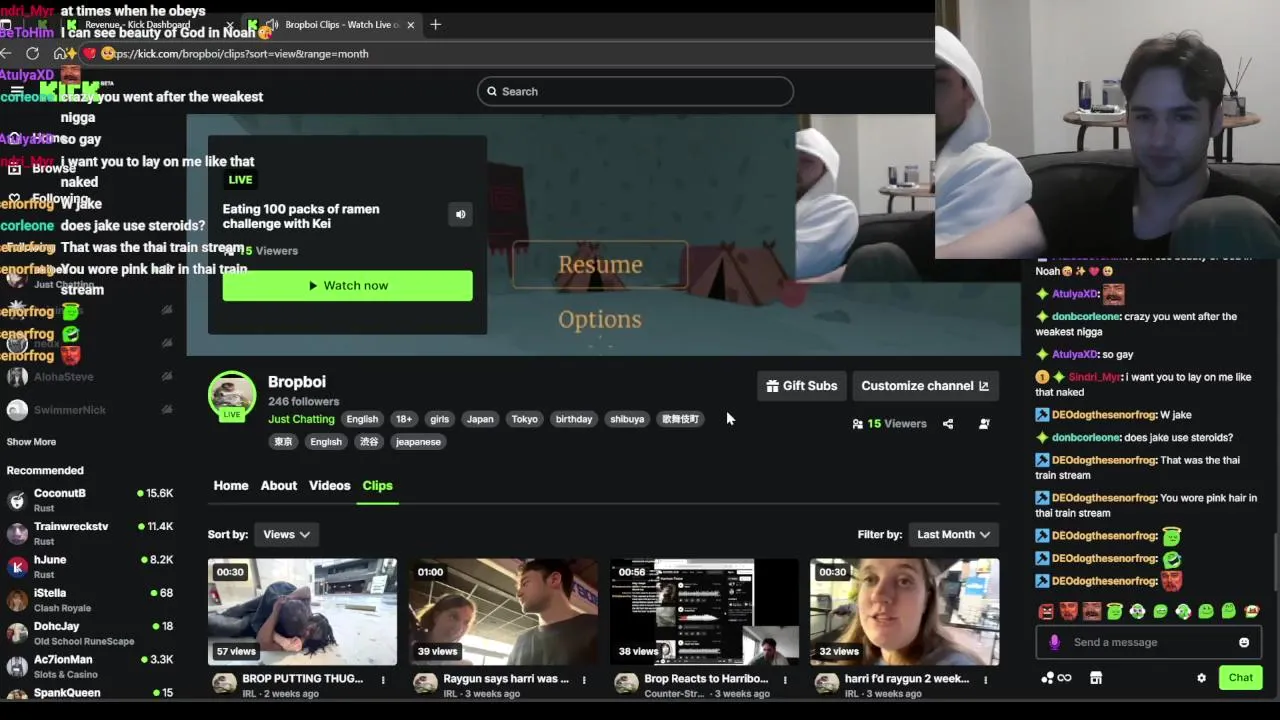1280x720 pixels.
Task: Click Bropboi's profile avatar with LIVE badge
Action: [x=232, y=396]
